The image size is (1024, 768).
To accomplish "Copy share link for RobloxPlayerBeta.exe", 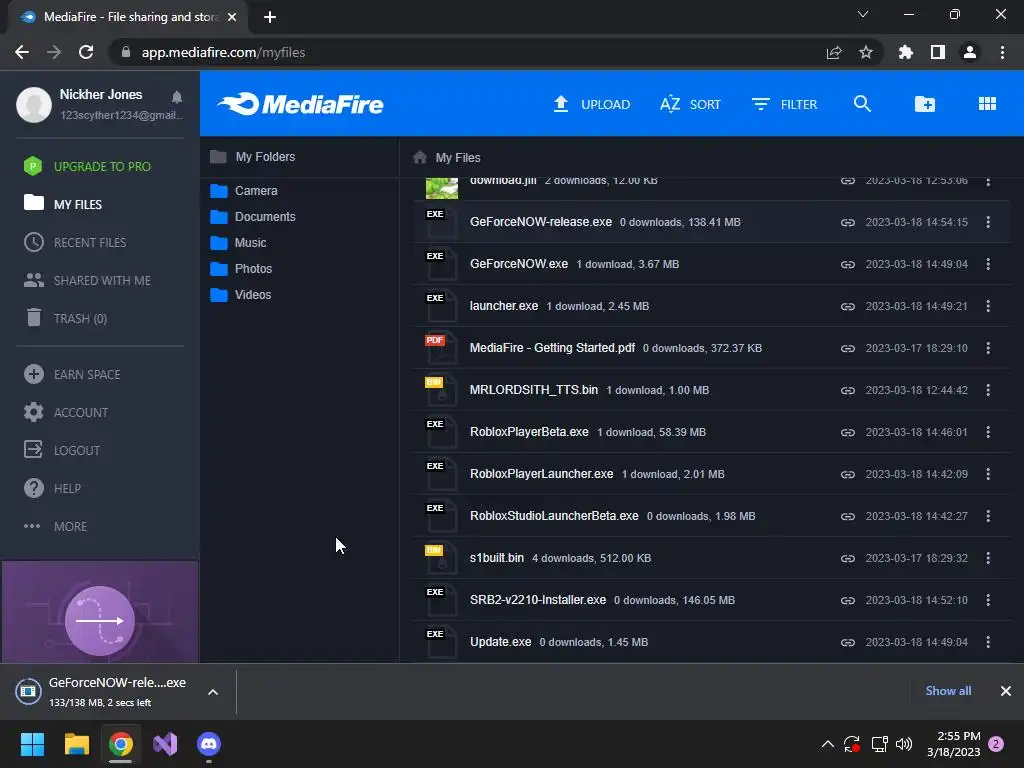I will point(848,432).
